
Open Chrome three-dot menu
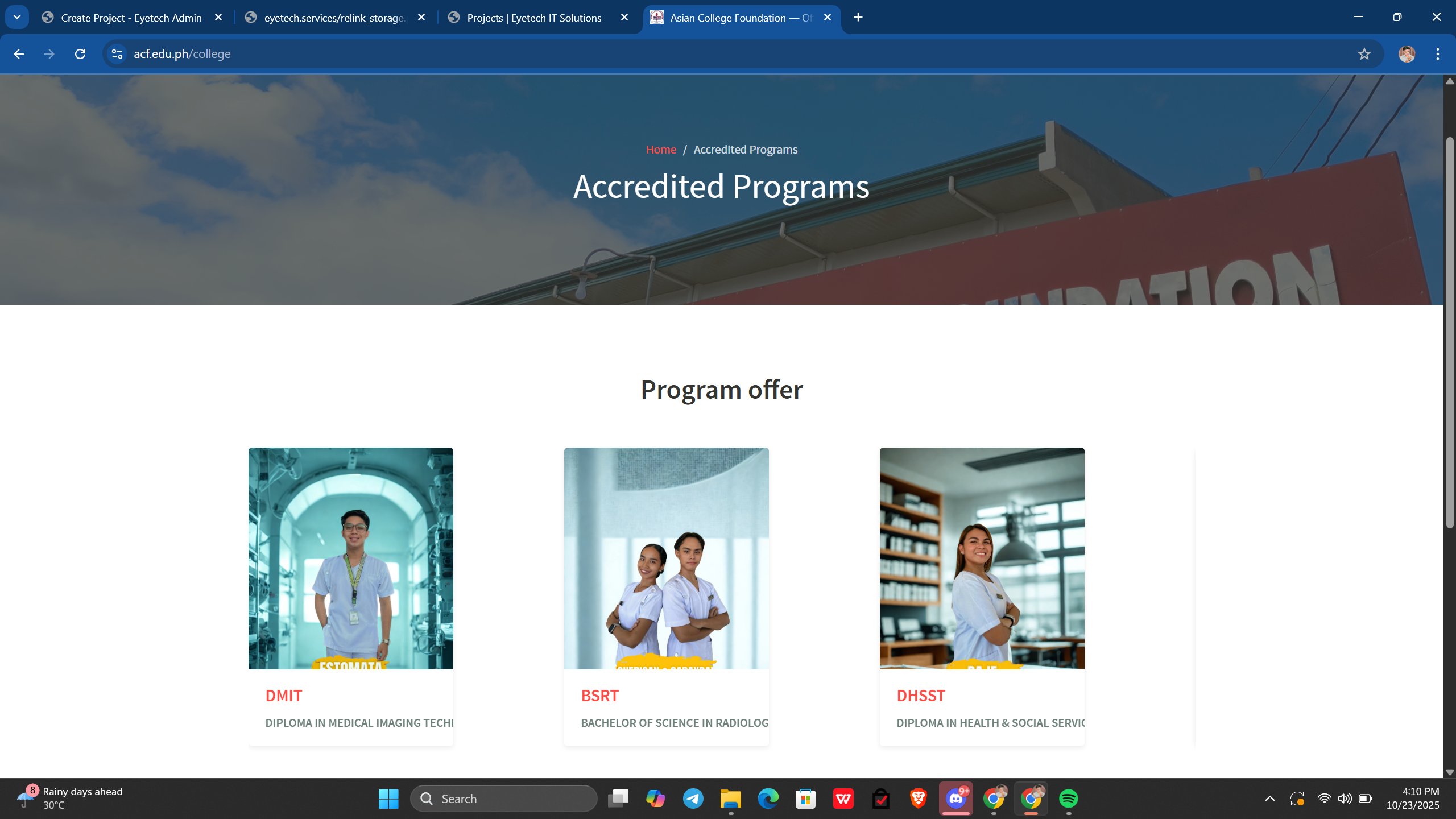click(x=1437, y=54)
